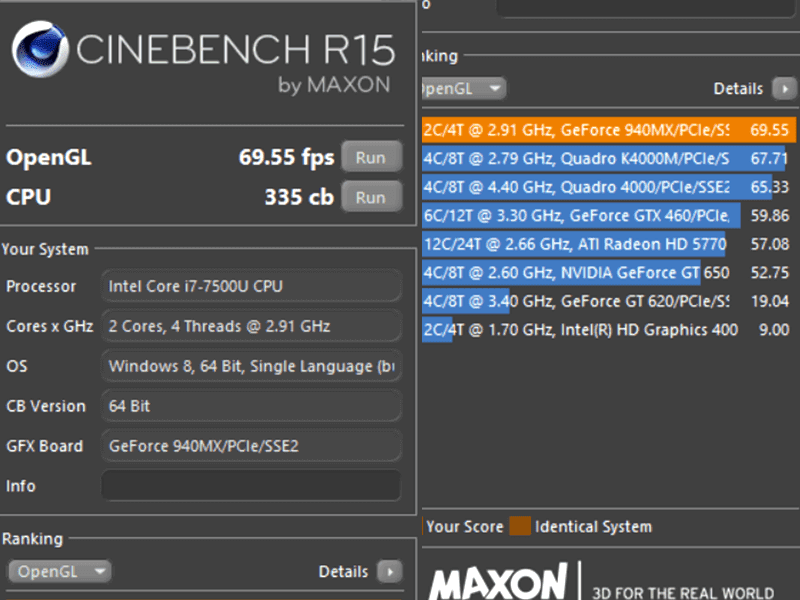This screenshot has width=800, height=600.
Task: Click the 'Your Score' legend label
Action: click(464, 527)
